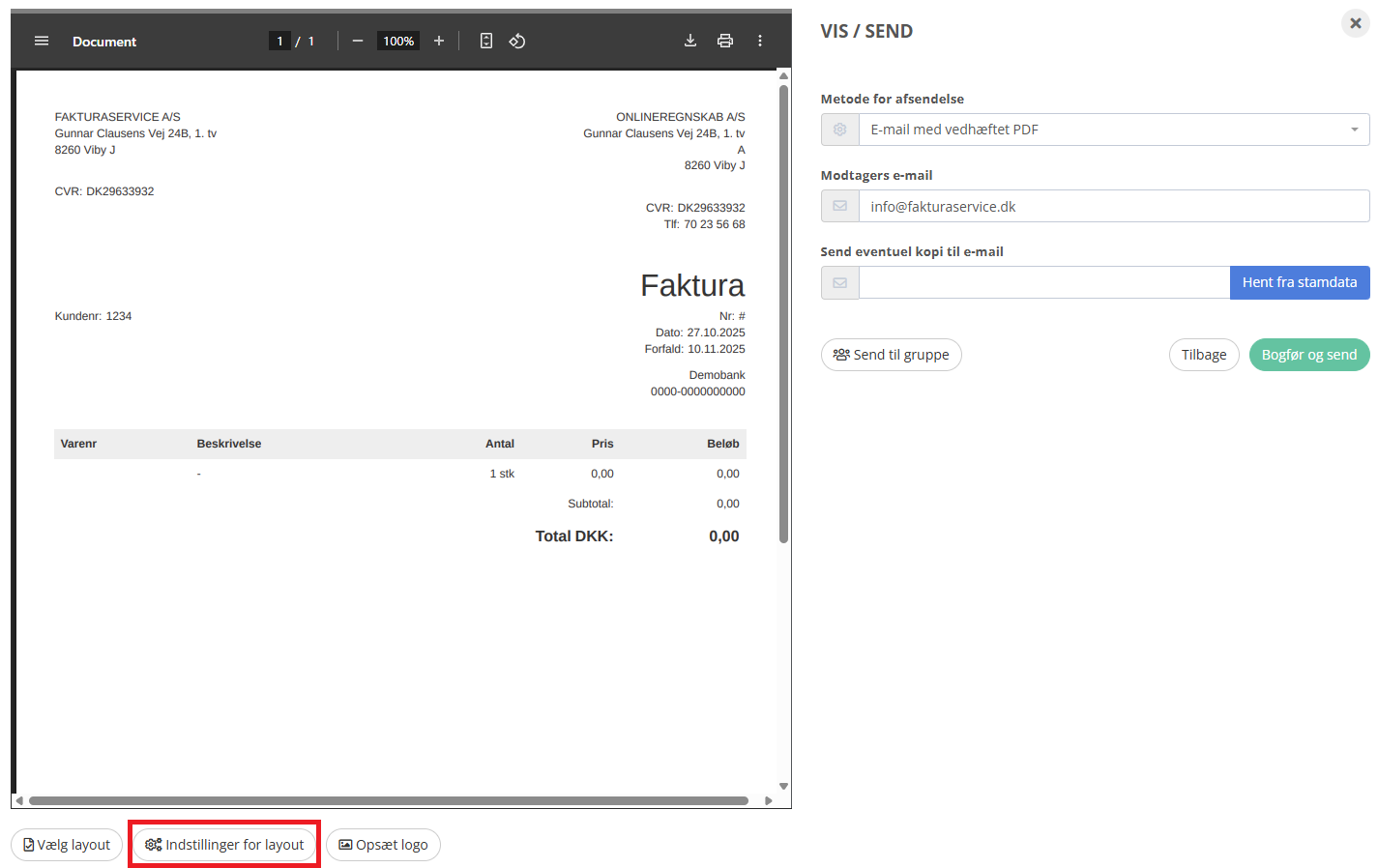Open Send til gruppe

891,355
